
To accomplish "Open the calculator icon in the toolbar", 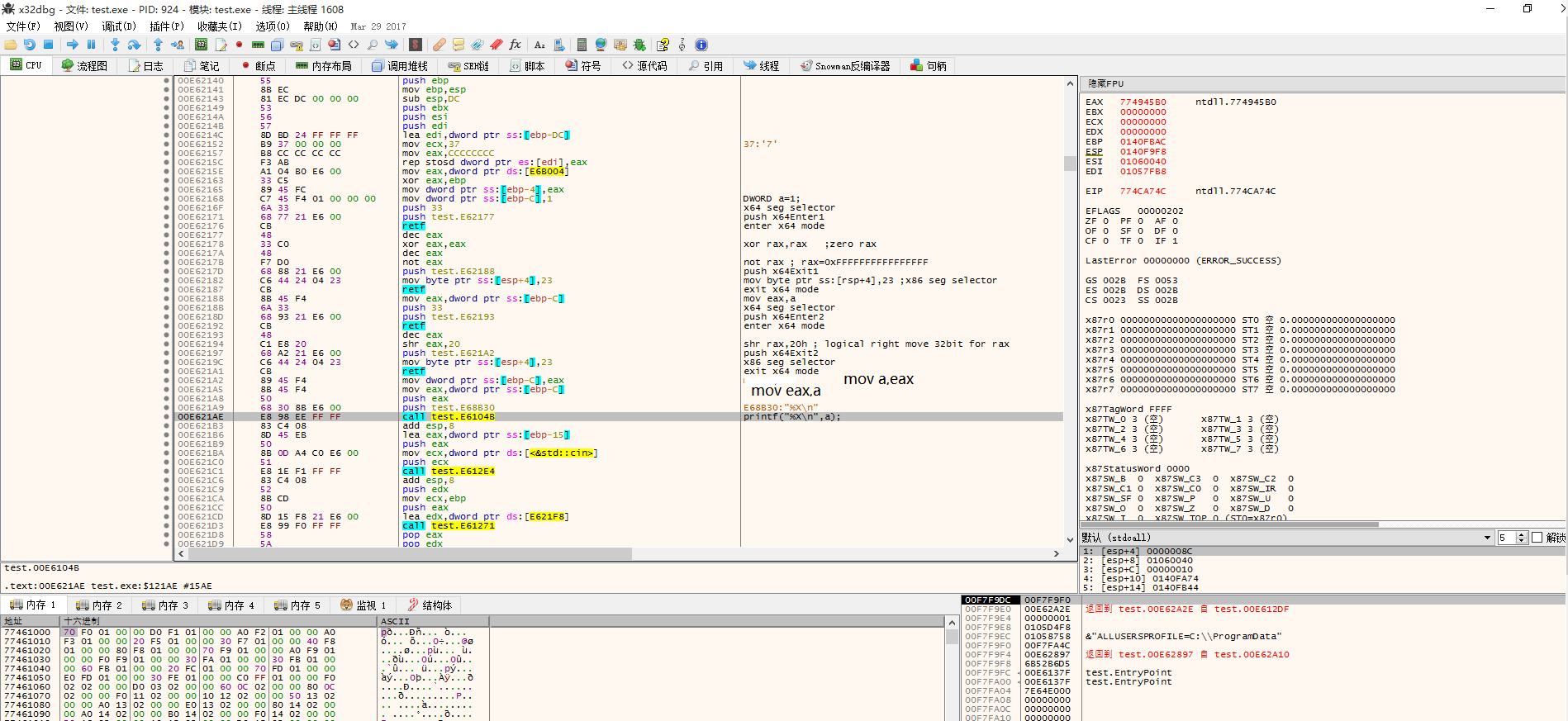I will tap(582, 45).
